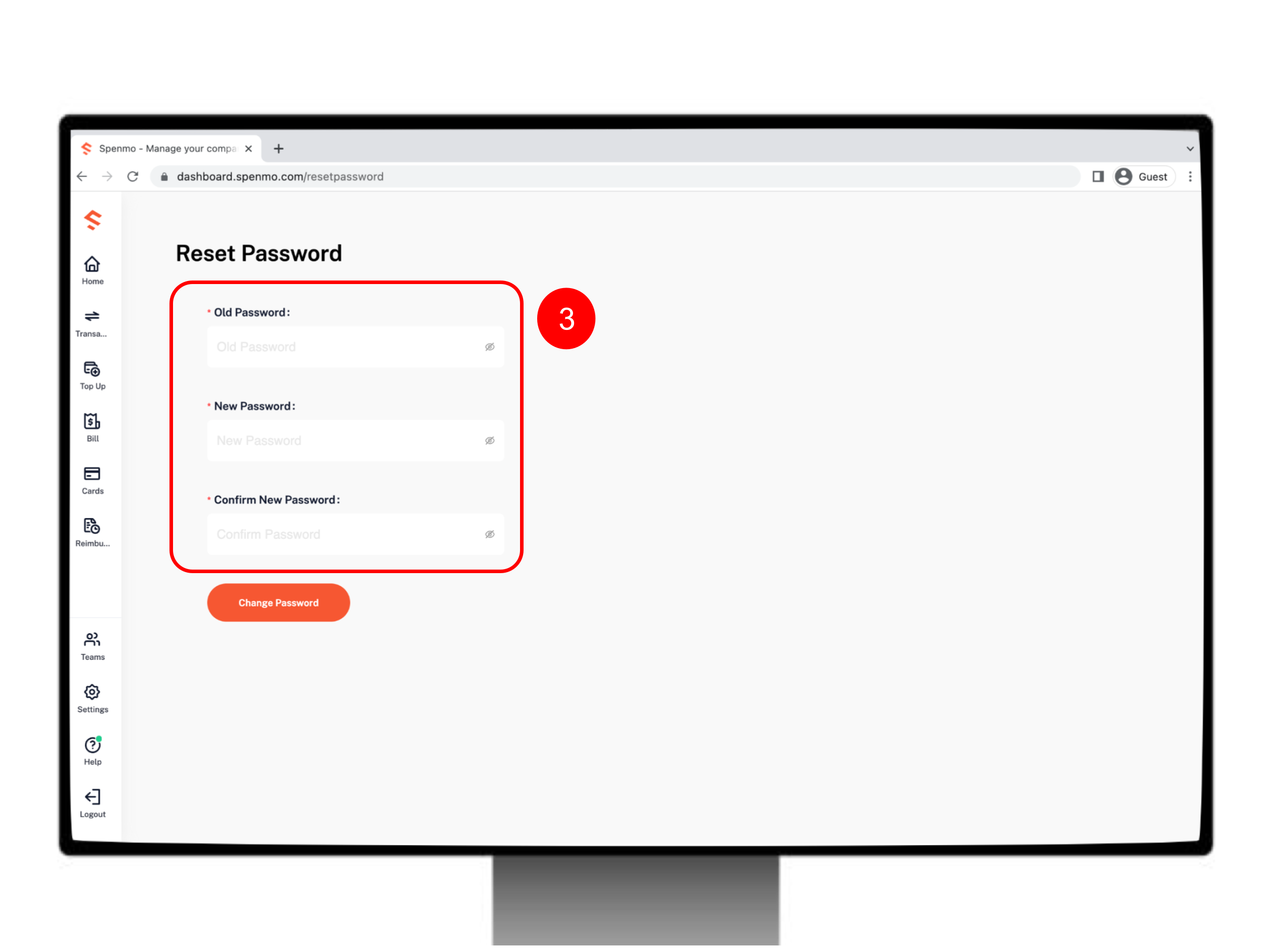Open Bill section in sidebar
Screen dimensions: 1261x952
click(x=92, y=427)
